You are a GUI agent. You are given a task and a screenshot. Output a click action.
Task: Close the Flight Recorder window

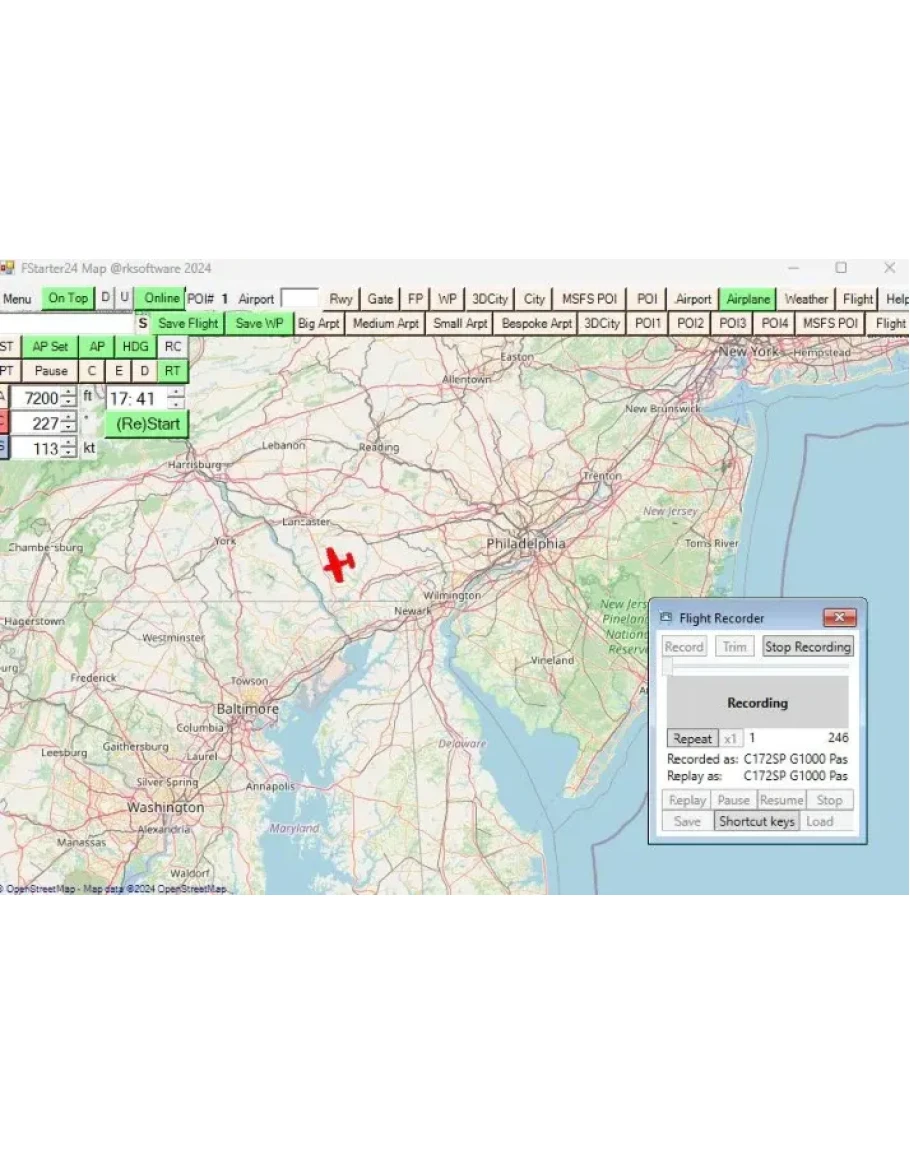point(838,618)
